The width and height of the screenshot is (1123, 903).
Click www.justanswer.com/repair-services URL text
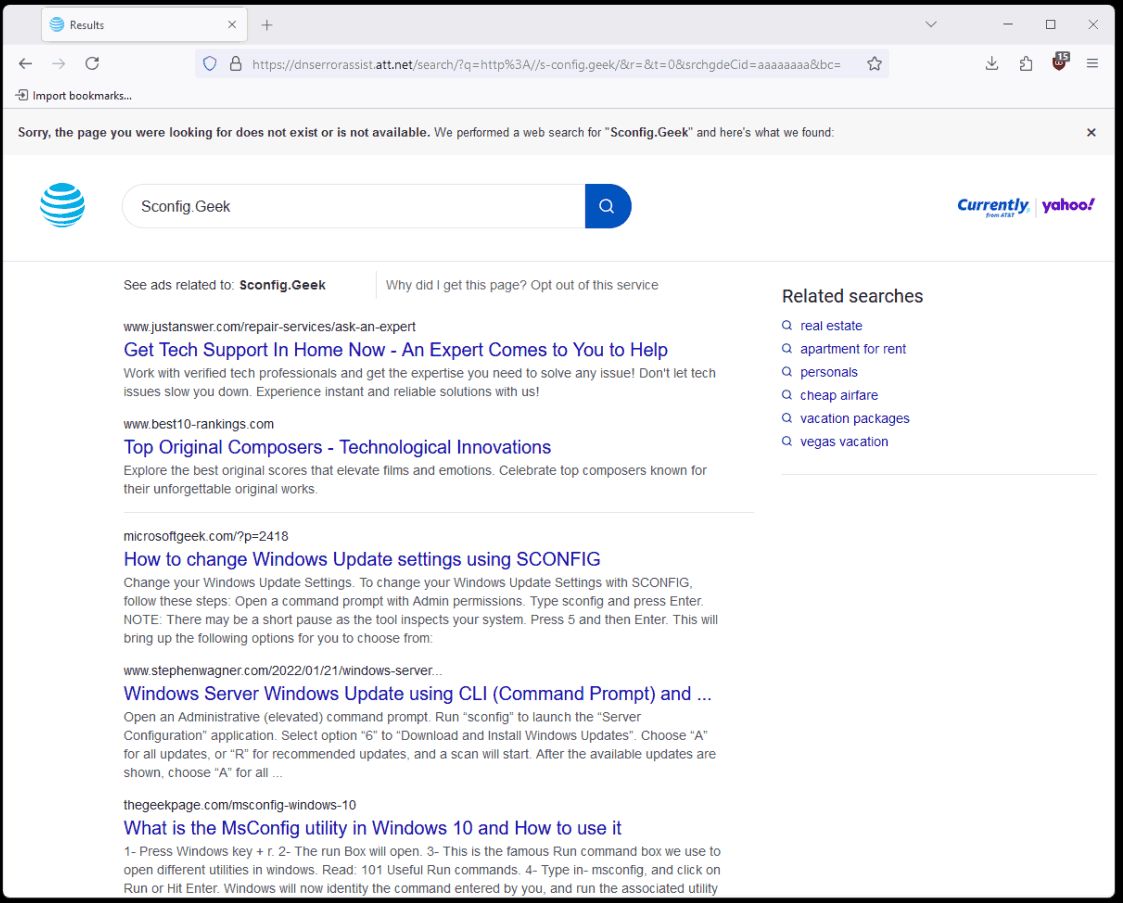coord(269,327)
